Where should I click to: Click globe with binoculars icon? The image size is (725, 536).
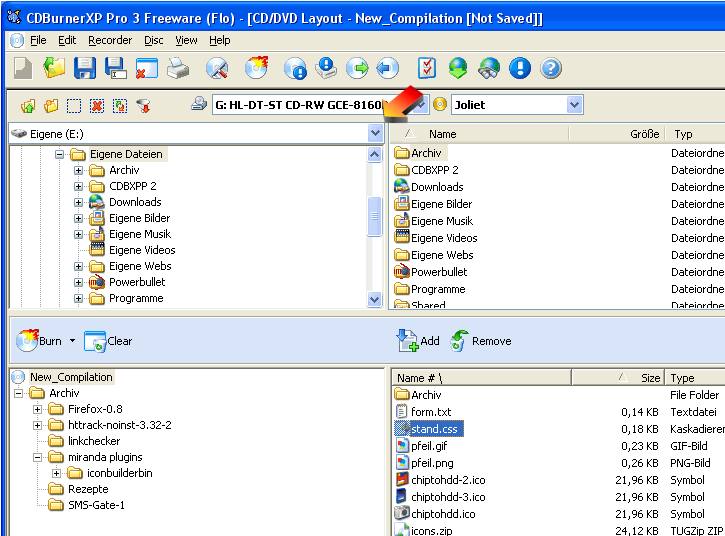(x=489, y=68)
